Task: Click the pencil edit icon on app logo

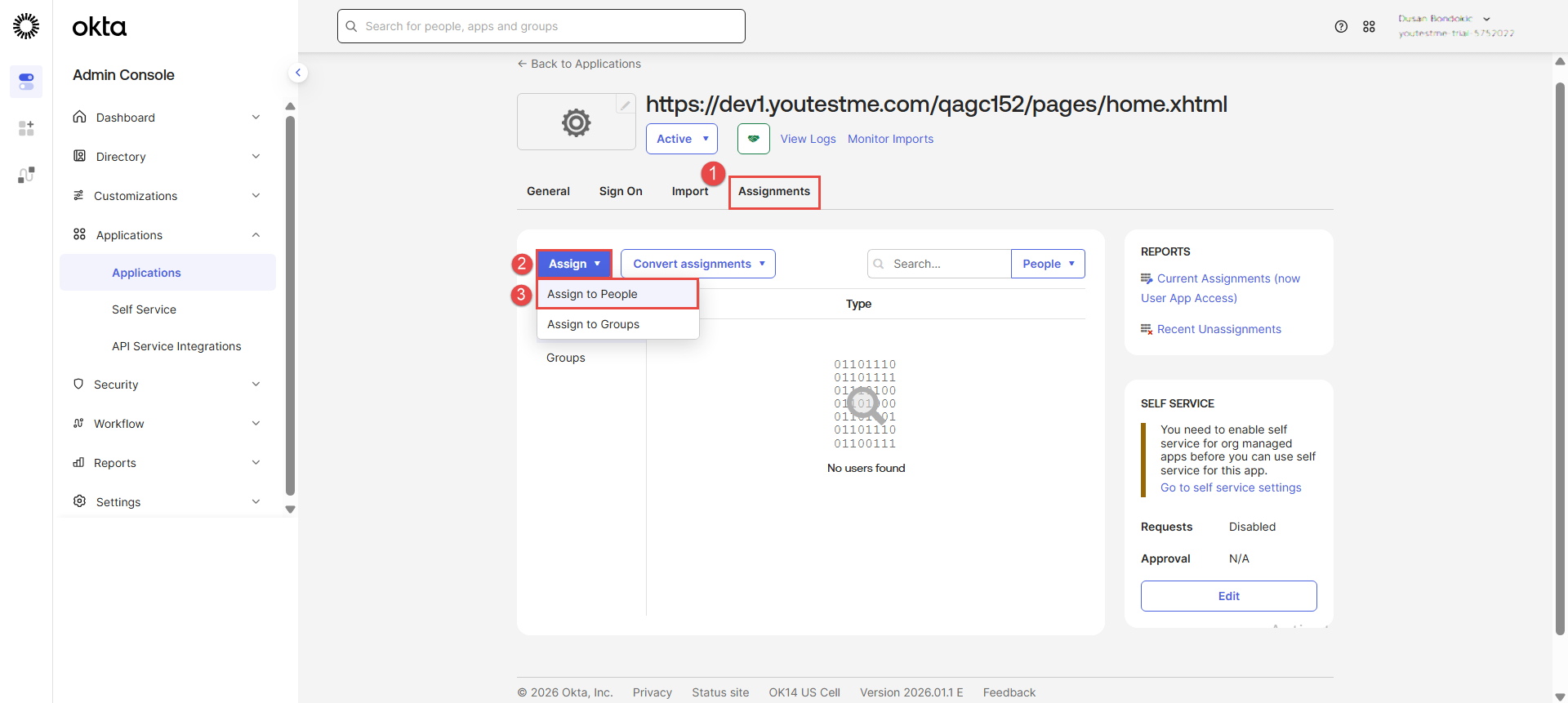Action: tap(625, 105)
